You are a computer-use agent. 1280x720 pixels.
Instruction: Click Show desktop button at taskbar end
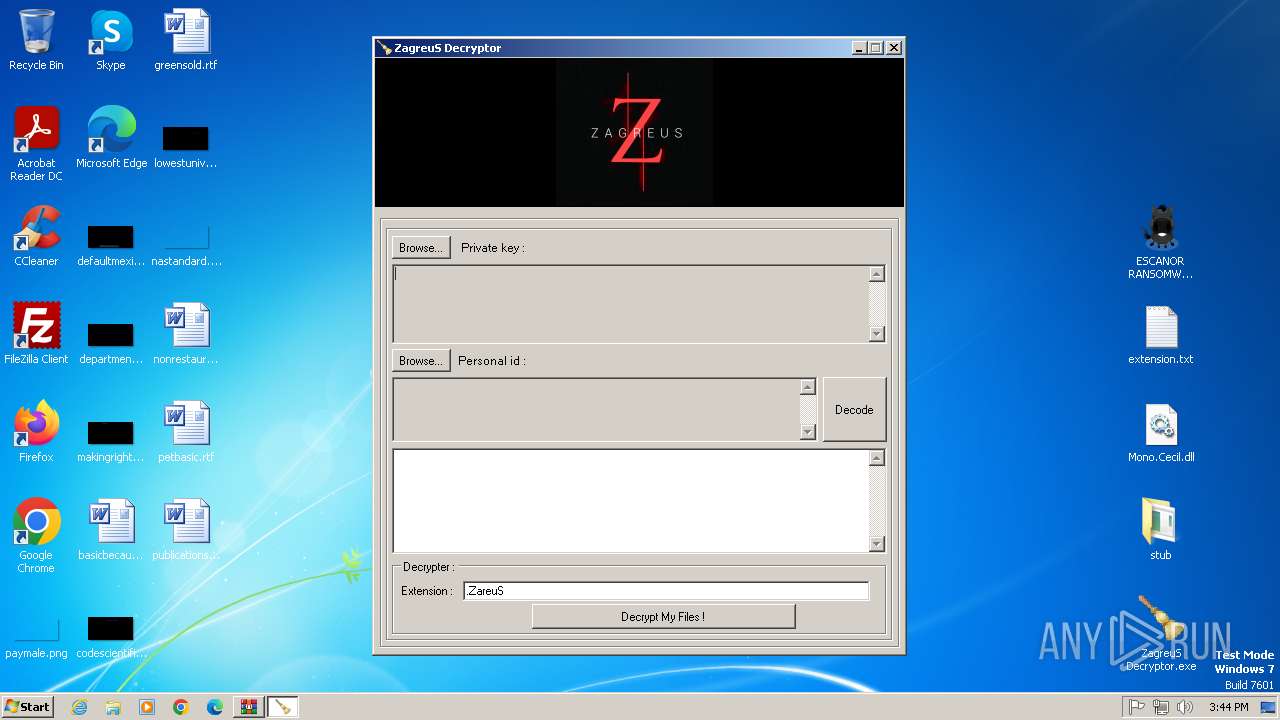pos(1267,707)
